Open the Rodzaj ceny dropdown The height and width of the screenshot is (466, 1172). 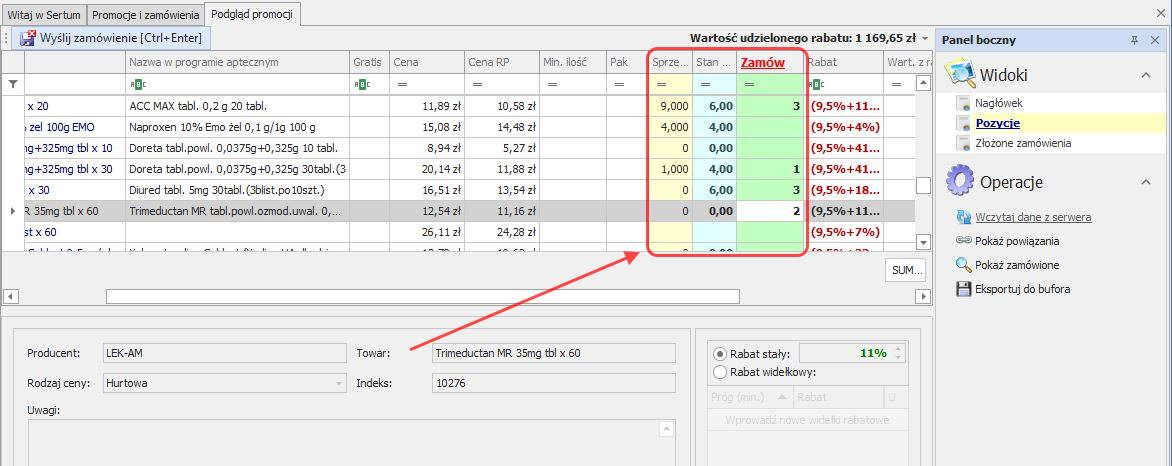pyautogui.click(x=340, y=382)
